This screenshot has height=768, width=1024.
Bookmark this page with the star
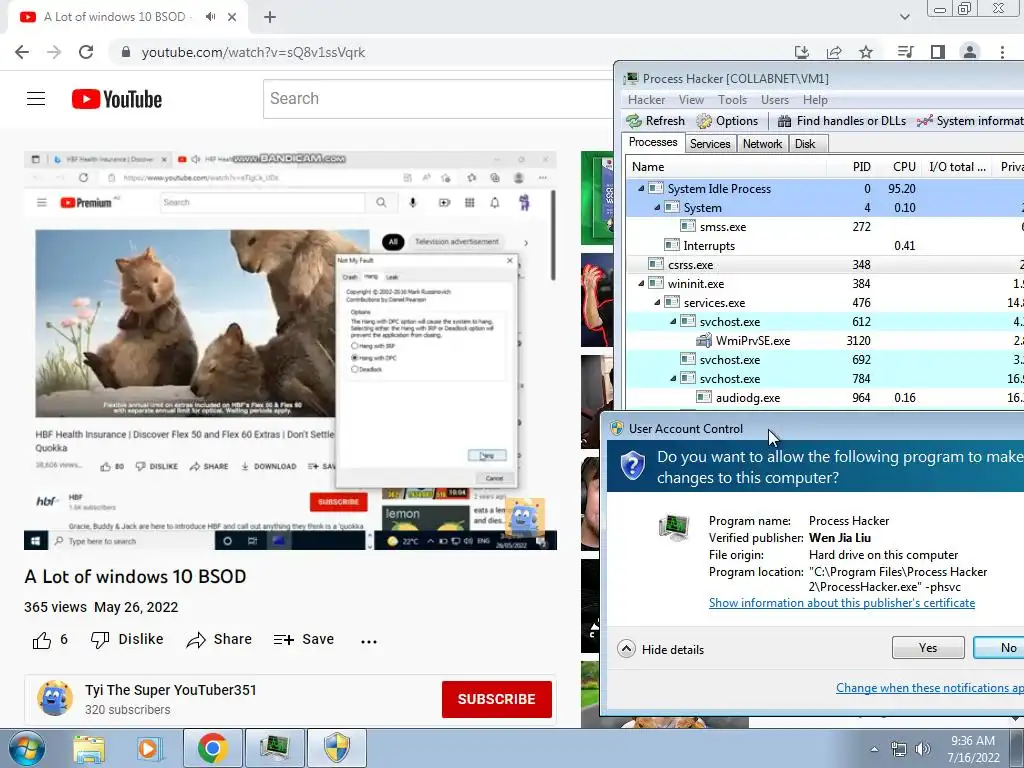click(866, 52)
